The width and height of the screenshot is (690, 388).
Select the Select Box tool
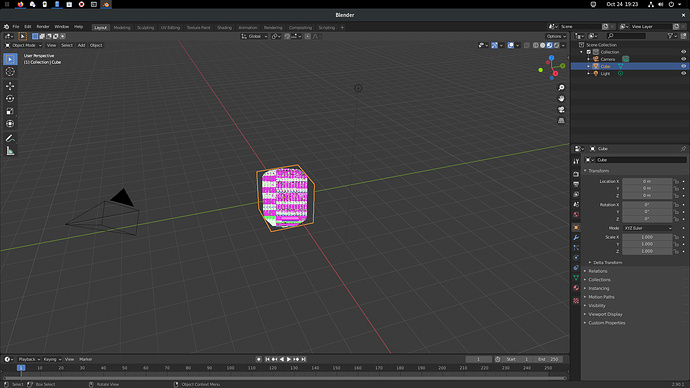point(10,59)
